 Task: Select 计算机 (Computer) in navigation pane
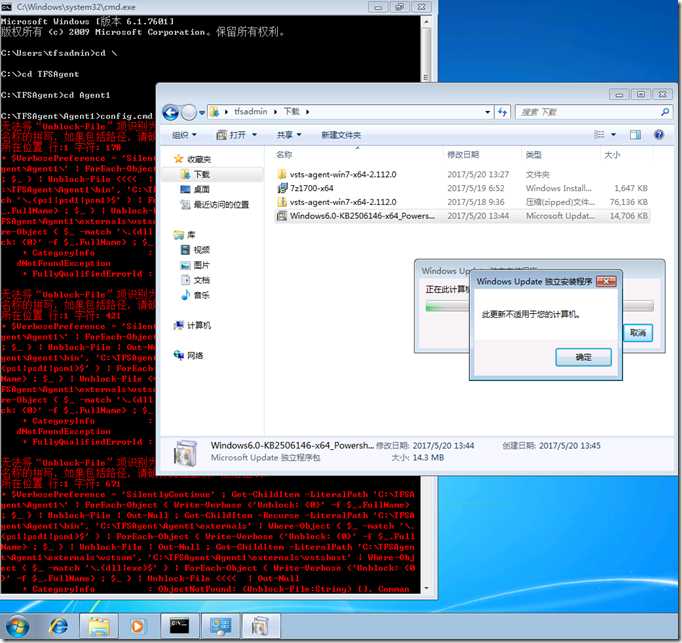[x=192, y=325]
